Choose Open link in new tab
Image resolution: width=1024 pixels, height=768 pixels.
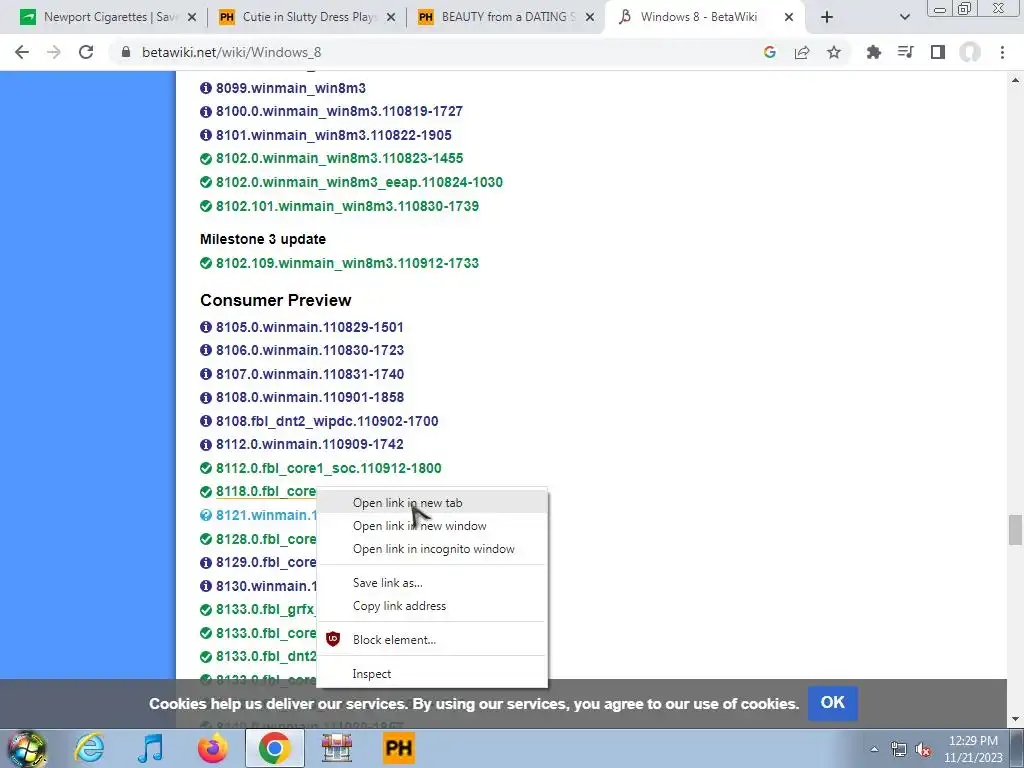[432, 503]
